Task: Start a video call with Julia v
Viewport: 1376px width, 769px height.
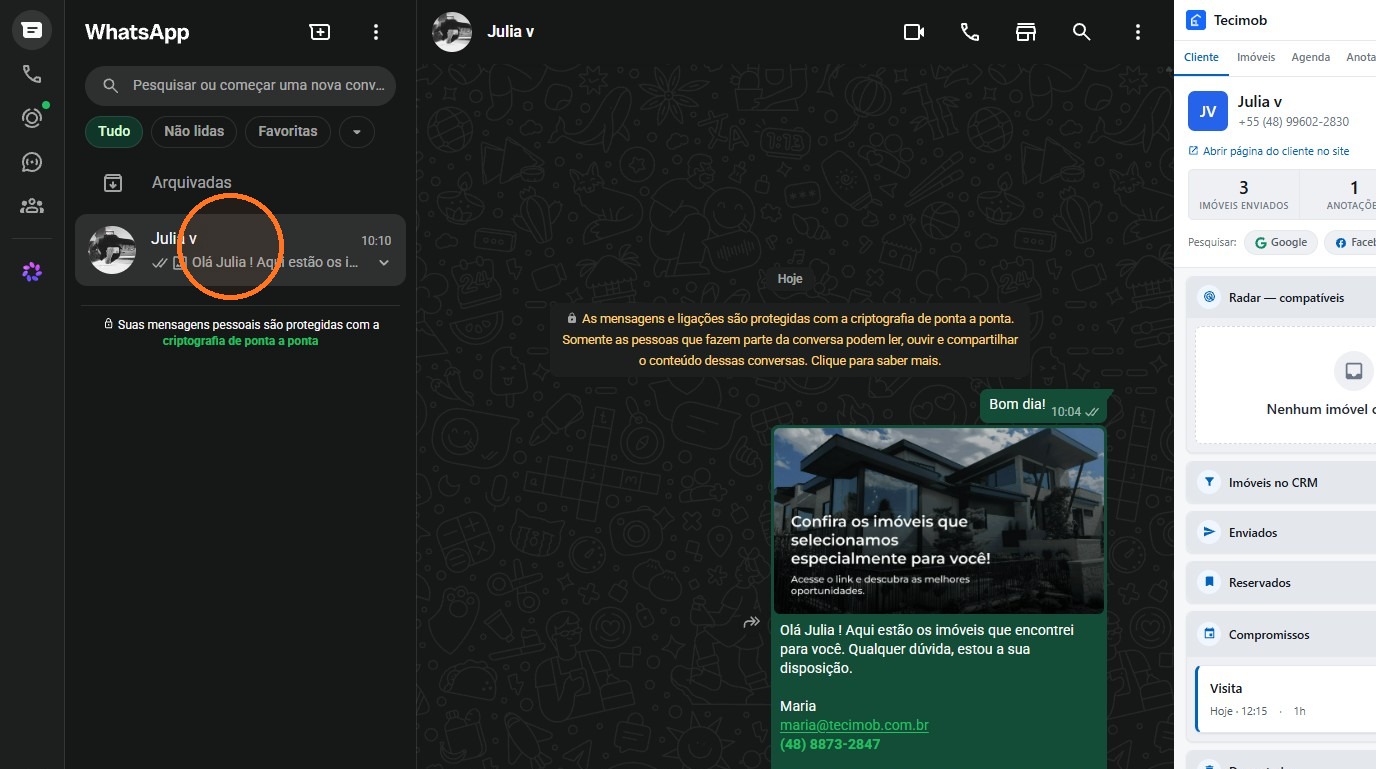Action: [914, 32]
